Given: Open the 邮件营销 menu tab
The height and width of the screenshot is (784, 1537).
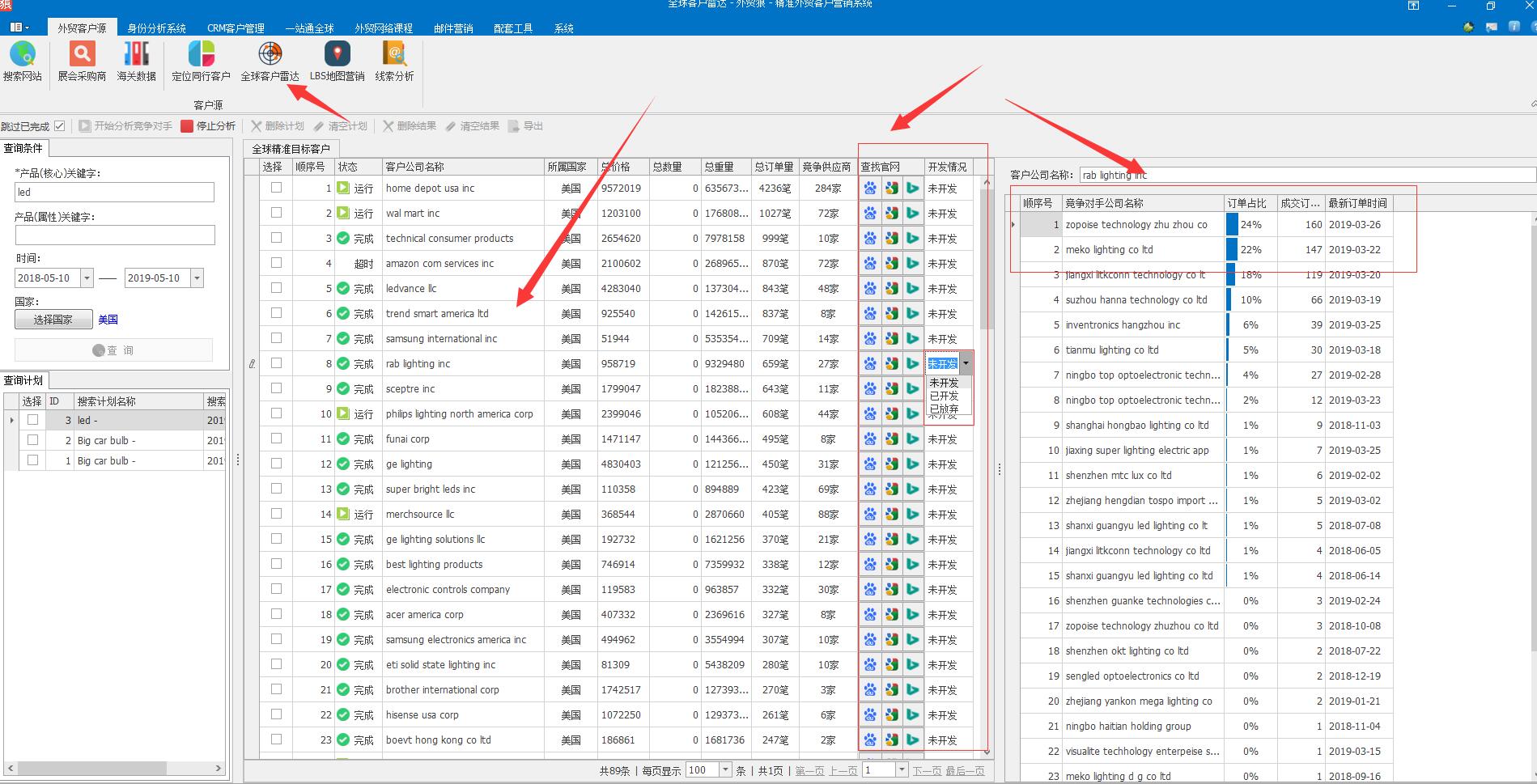Looking at the screenshot, I should click(453, 28).
